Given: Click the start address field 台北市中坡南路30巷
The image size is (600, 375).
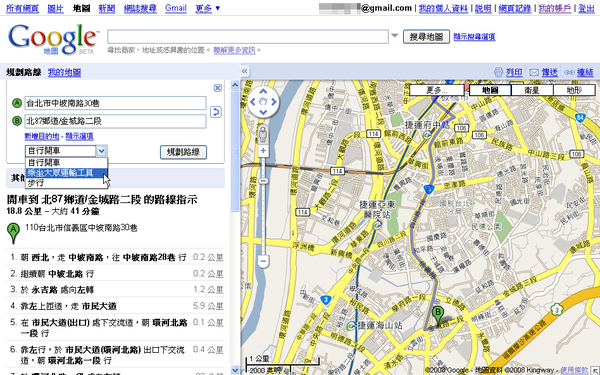Looking at the screenshot, I should point(115,103).
